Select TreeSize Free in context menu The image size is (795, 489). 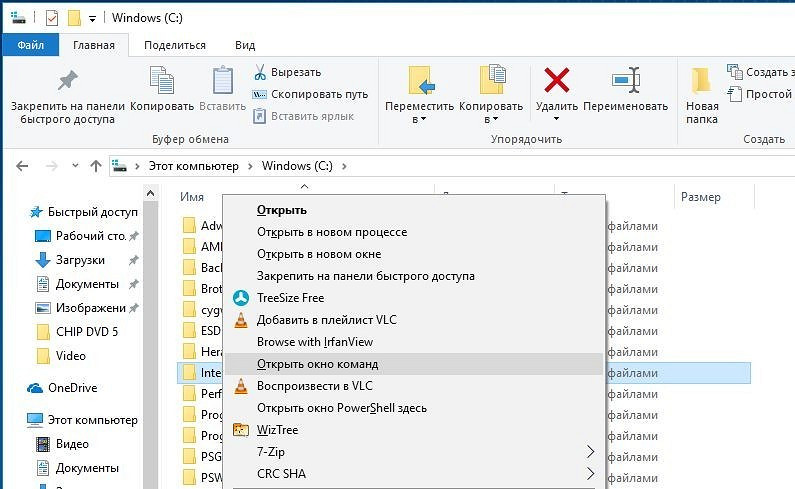click(290, 298)
